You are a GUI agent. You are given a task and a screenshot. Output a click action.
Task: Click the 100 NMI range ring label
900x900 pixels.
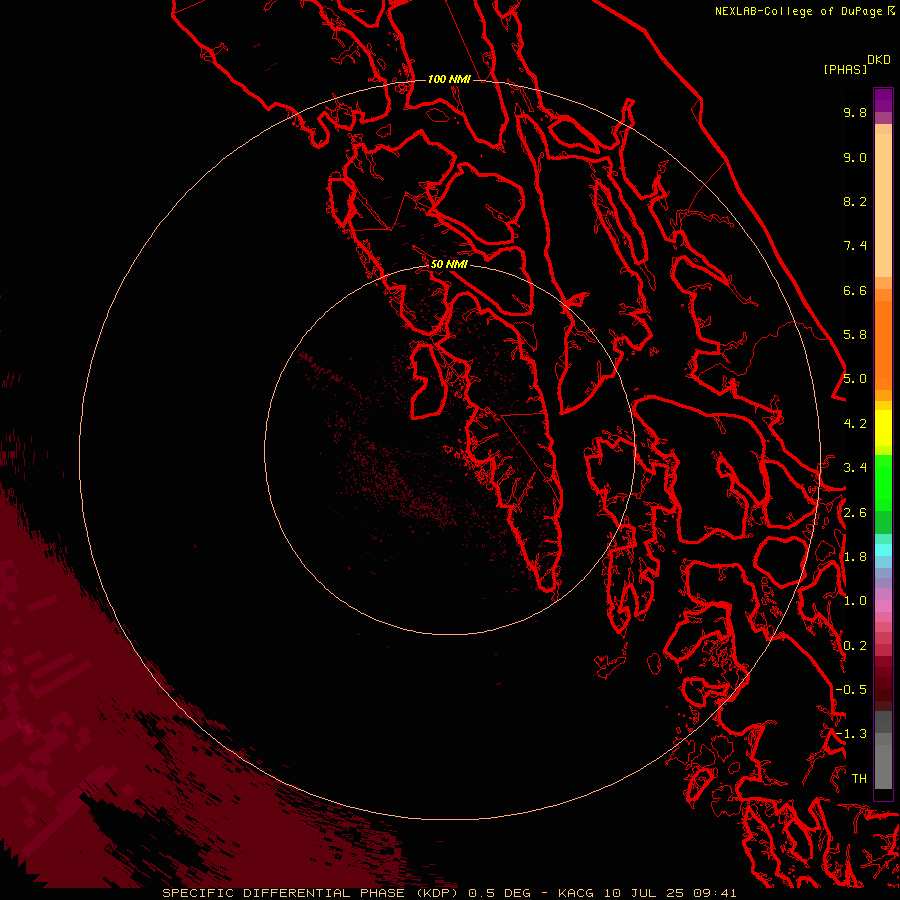[449, 79]
